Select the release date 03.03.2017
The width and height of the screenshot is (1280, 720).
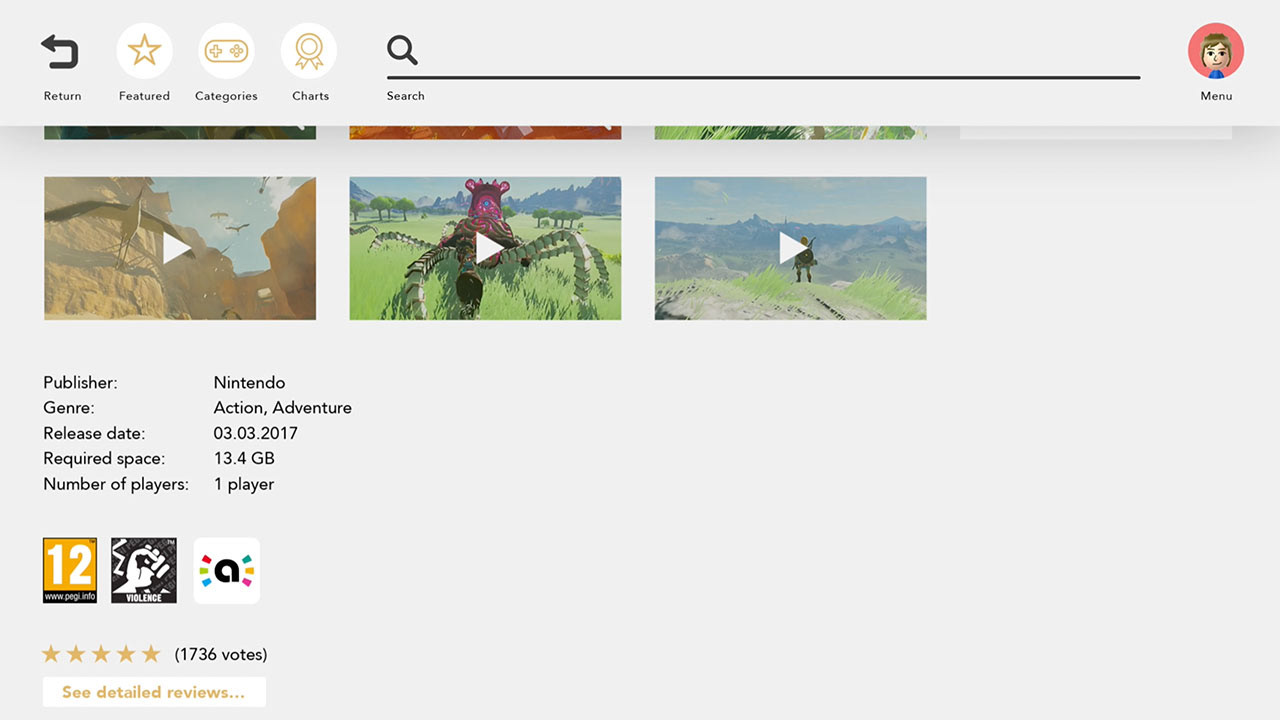point(256,433)
